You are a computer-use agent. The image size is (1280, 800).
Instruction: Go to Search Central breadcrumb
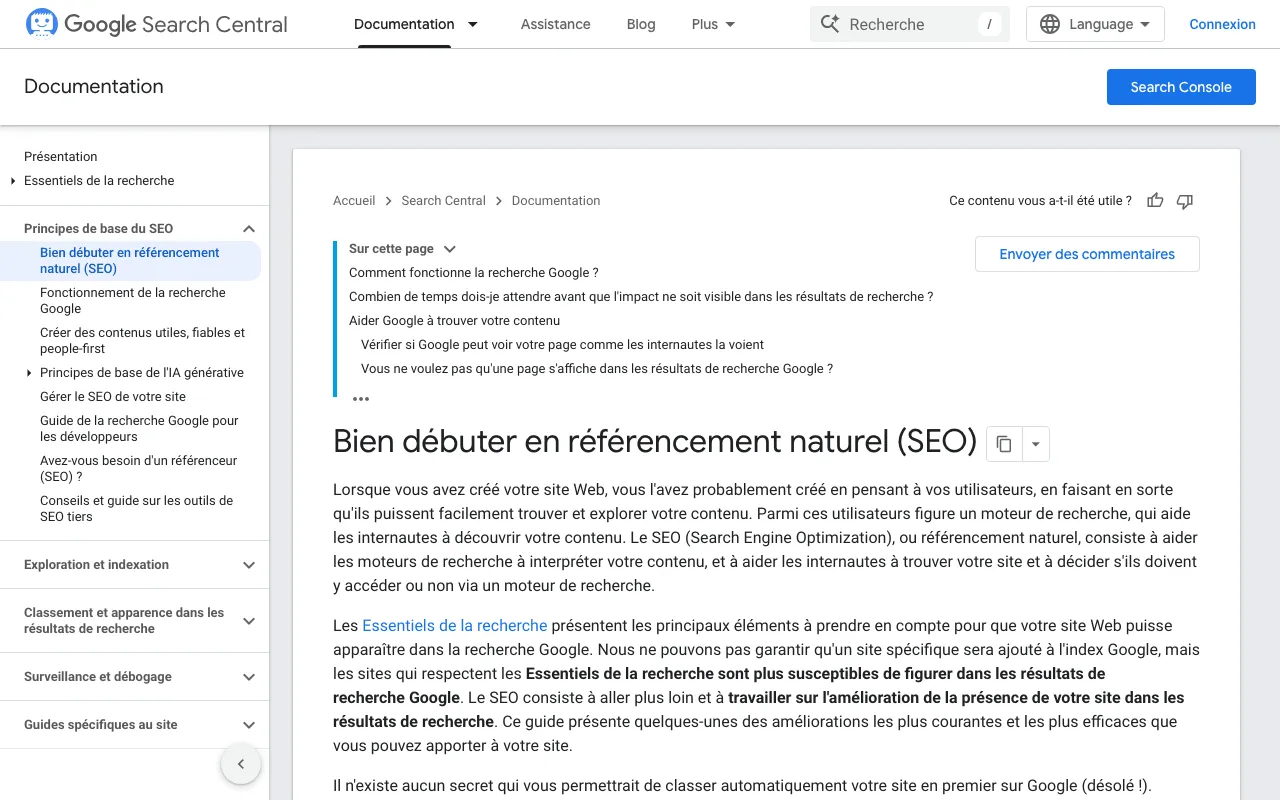[443, 201]
